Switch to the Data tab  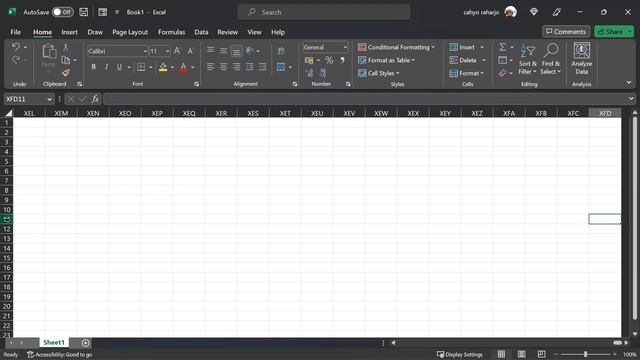(x=201, y=32)
